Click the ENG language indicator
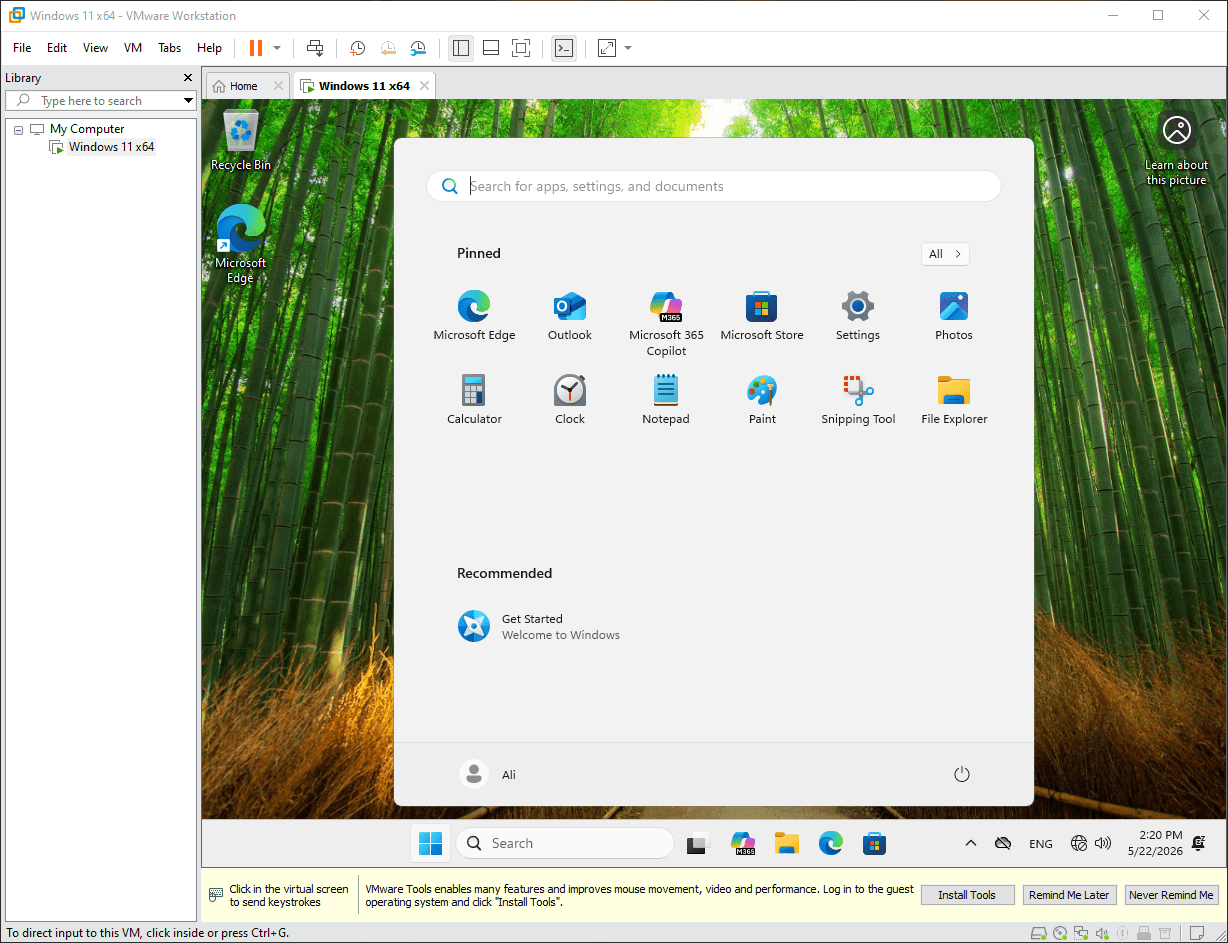This screenshot has height=943, width=1228. pos(1041,844)
